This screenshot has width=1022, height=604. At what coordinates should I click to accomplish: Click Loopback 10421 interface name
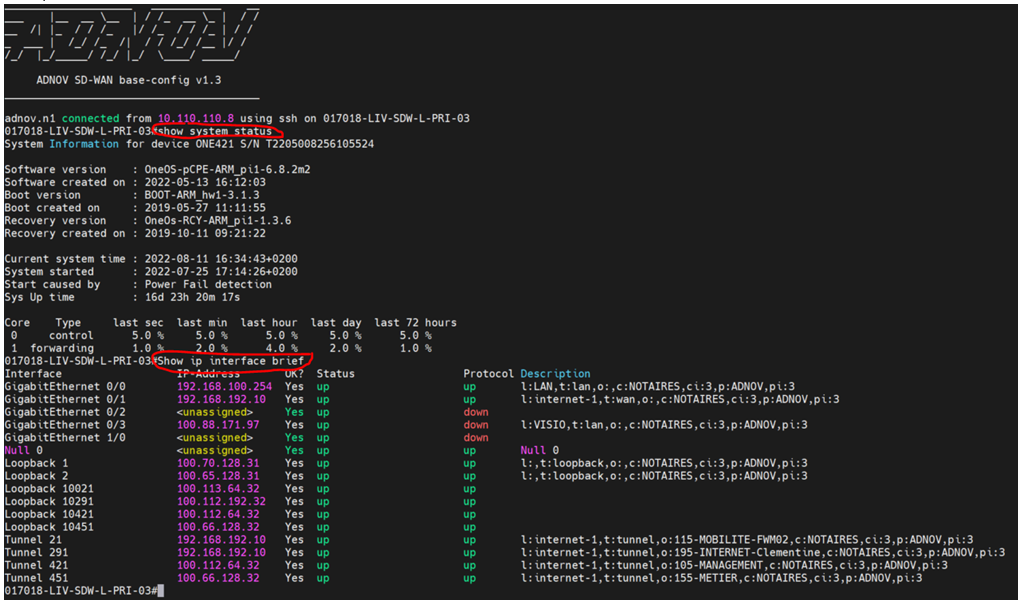[x=49, y=514]
